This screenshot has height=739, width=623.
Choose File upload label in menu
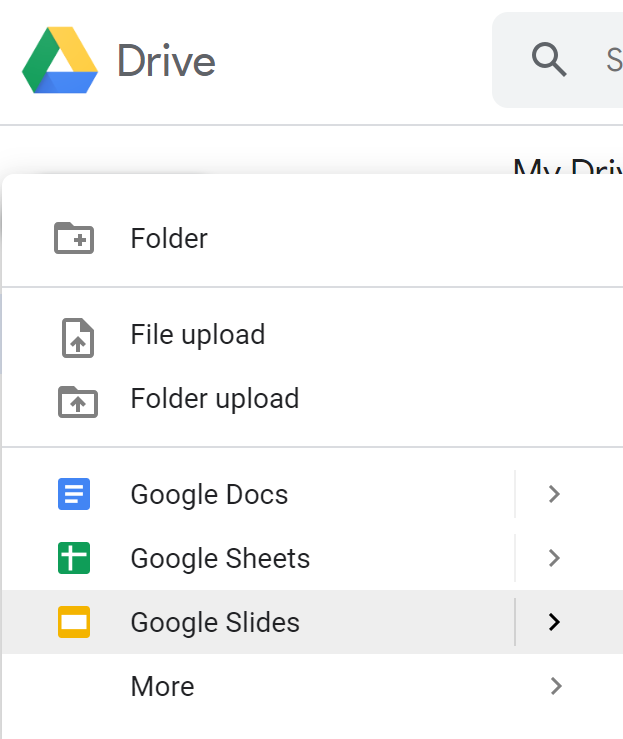197,334
